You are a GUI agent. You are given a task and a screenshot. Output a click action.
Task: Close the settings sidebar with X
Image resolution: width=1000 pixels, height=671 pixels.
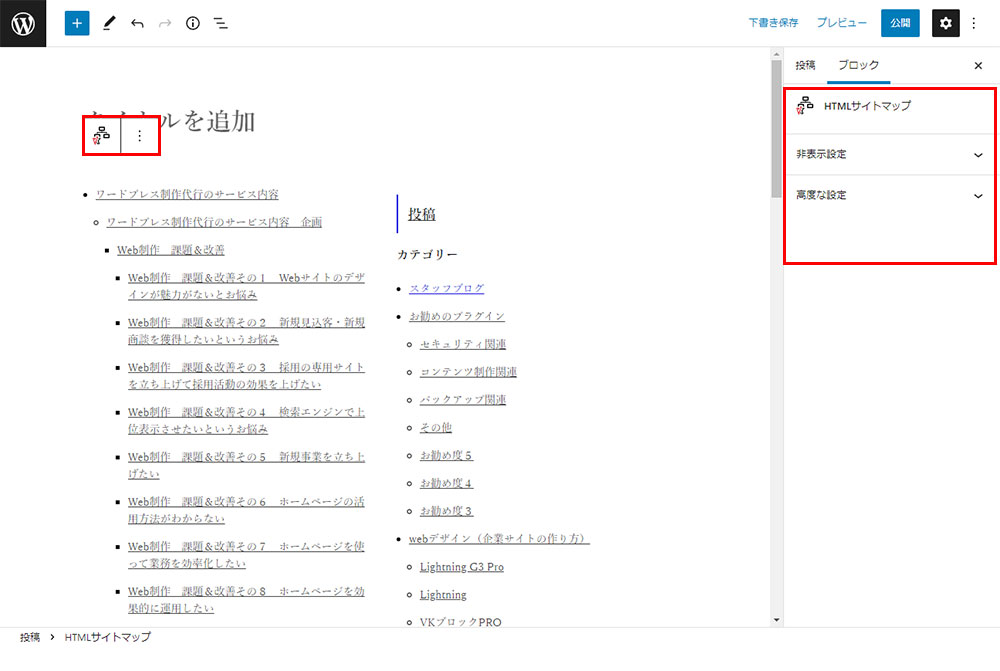pos(978,66)
